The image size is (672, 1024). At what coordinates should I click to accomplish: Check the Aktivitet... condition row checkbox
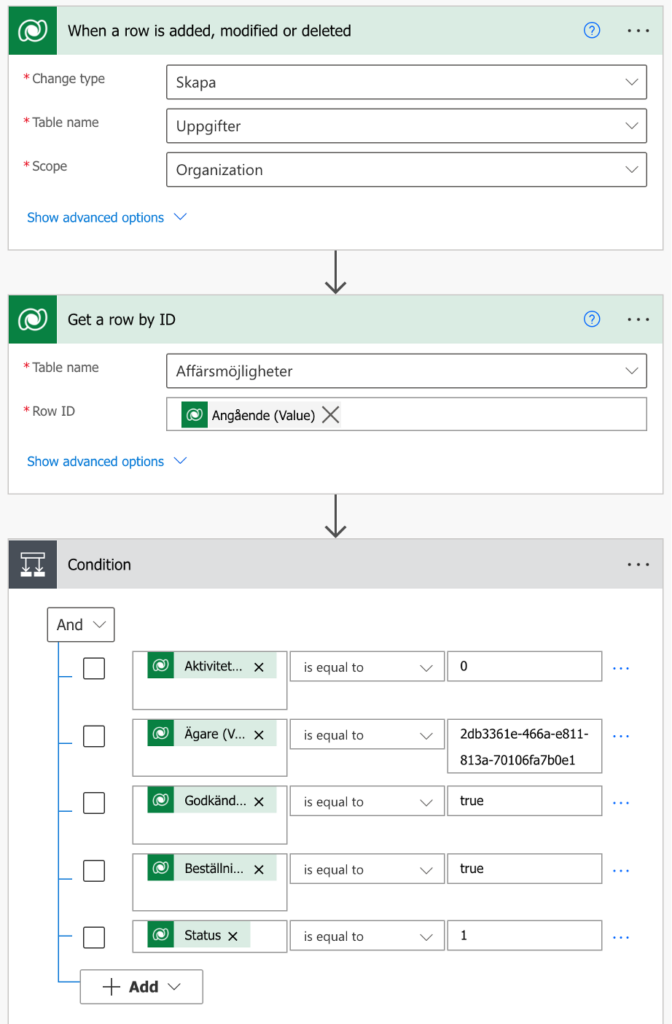point(94,668)
